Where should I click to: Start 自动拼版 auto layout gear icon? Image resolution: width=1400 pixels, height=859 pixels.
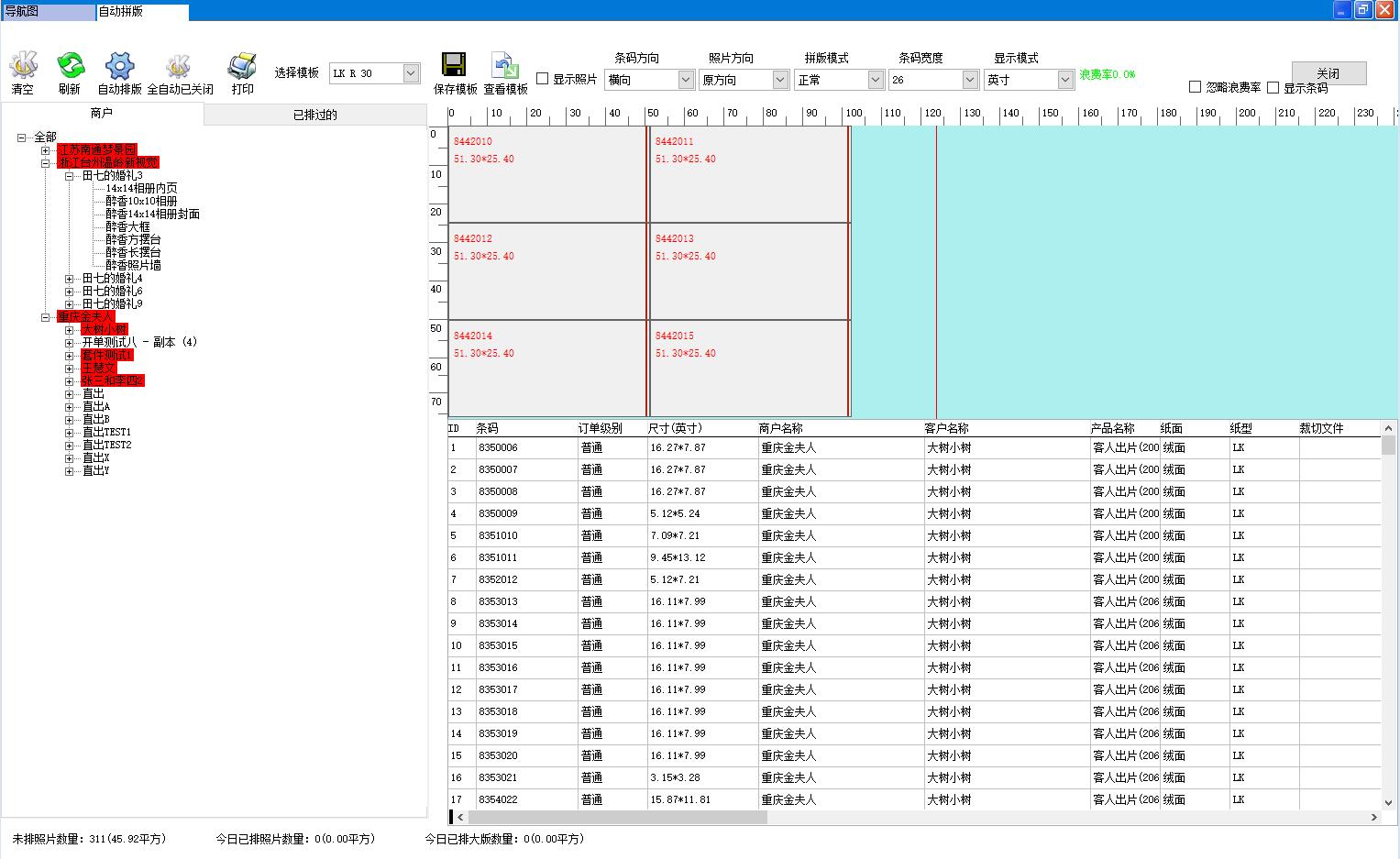click(x=119, y=67)
